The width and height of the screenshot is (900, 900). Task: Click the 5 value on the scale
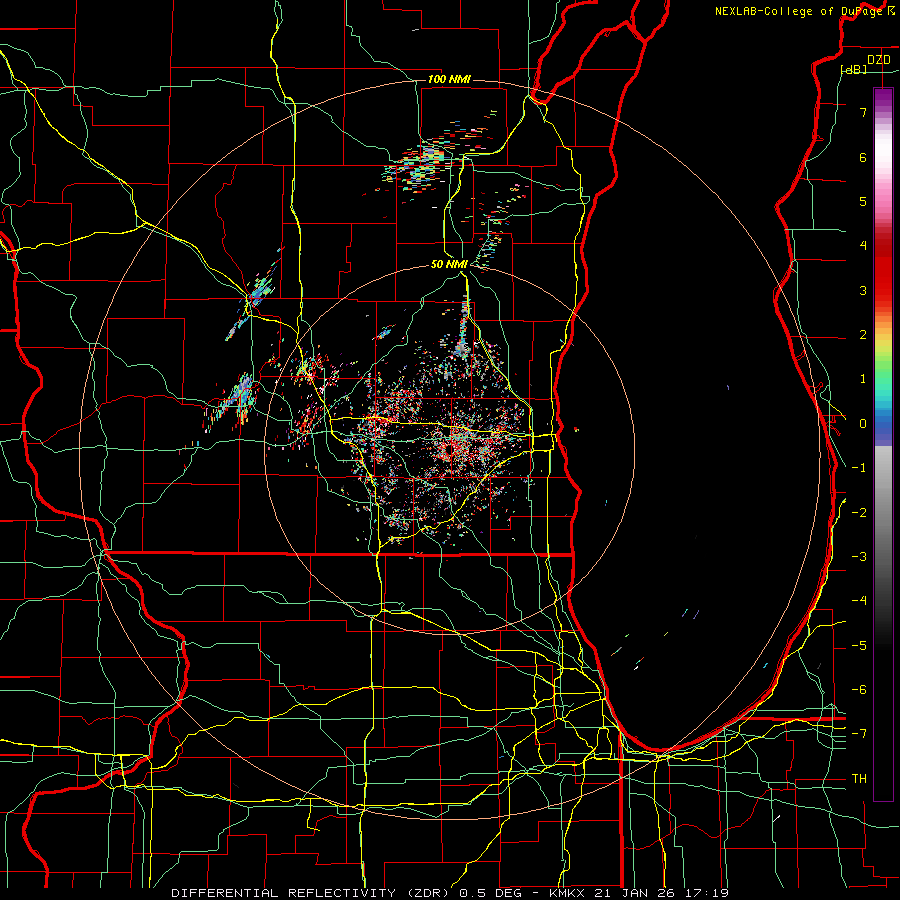point(863,201)
